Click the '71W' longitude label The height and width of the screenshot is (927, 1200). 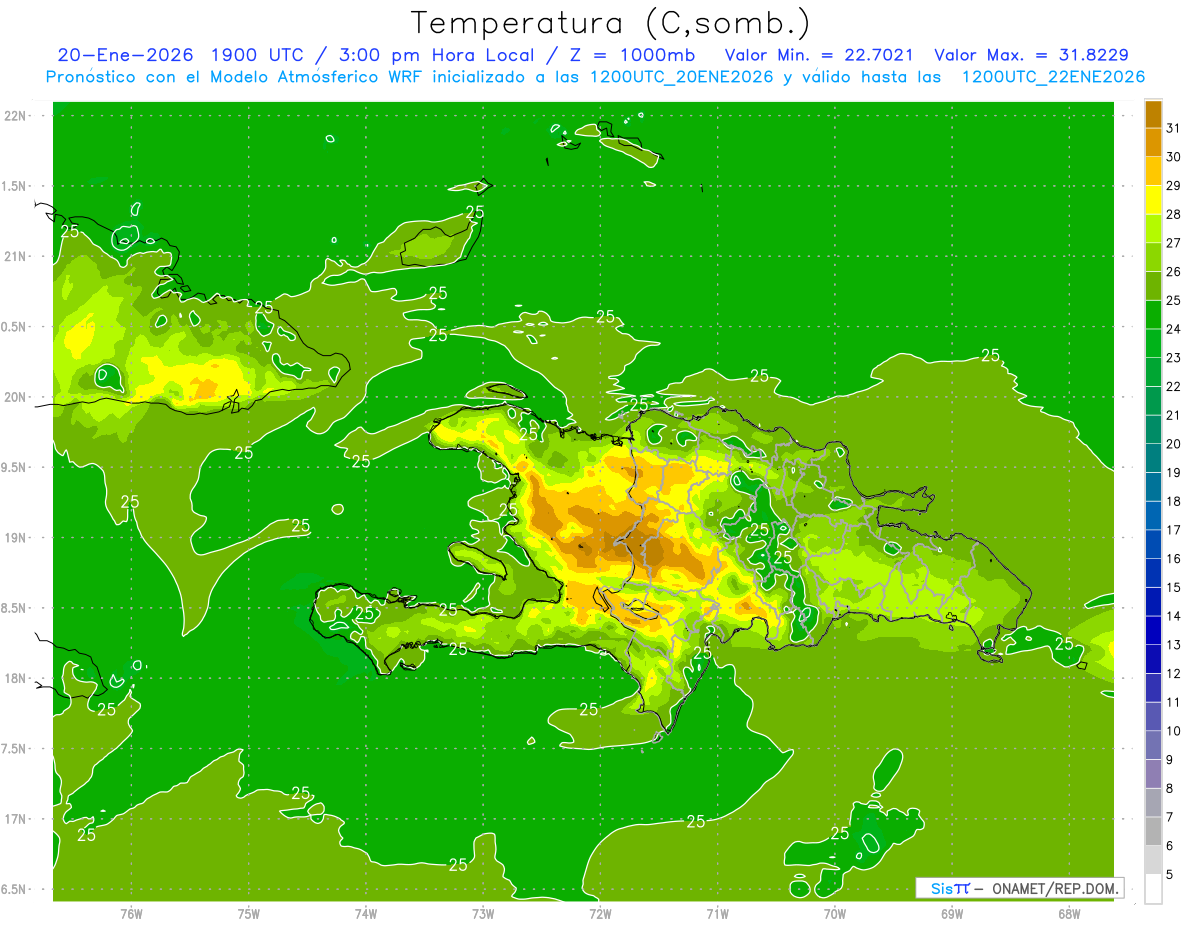click(717, 913)
